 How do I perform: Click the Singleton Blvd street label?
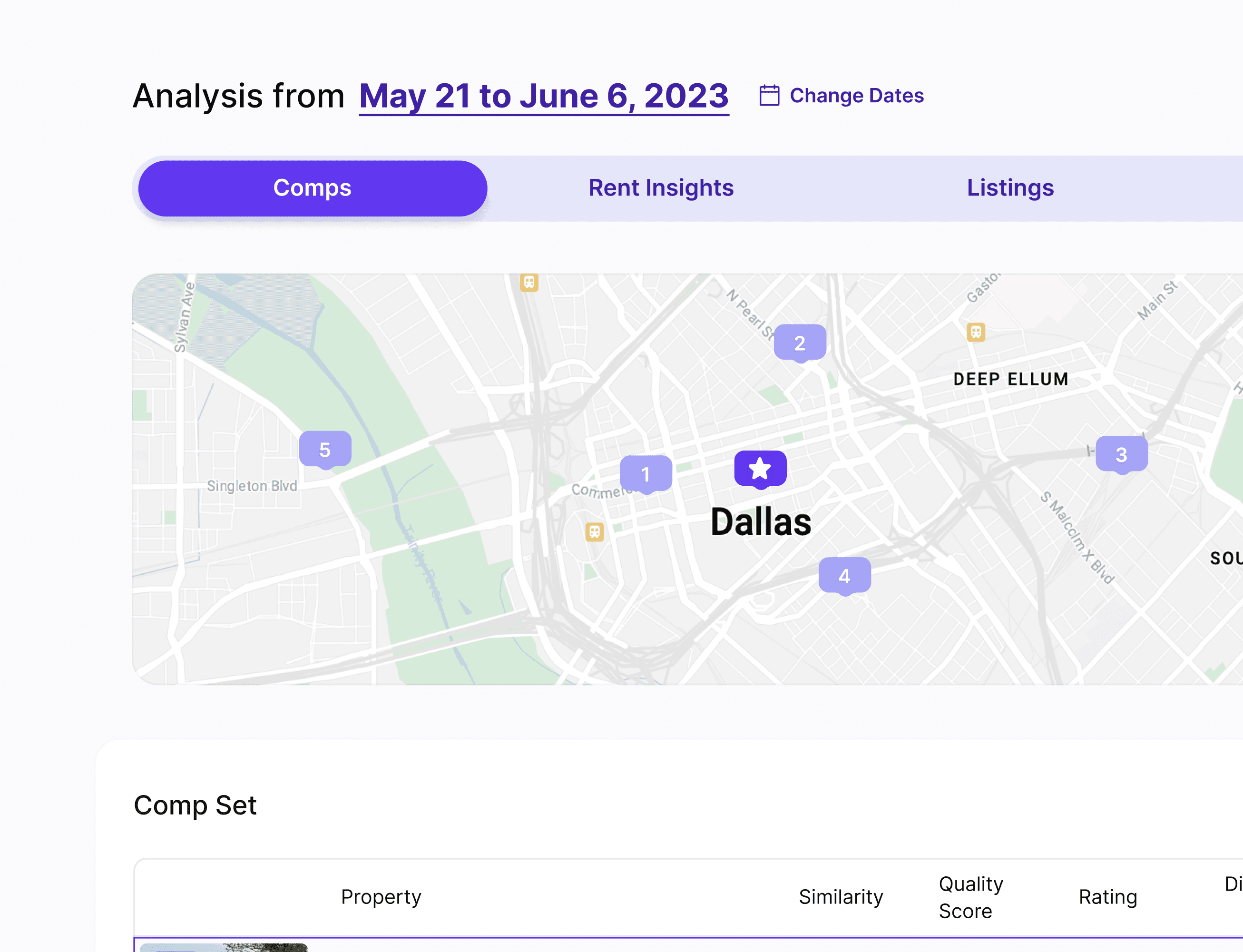click(252, 486)
